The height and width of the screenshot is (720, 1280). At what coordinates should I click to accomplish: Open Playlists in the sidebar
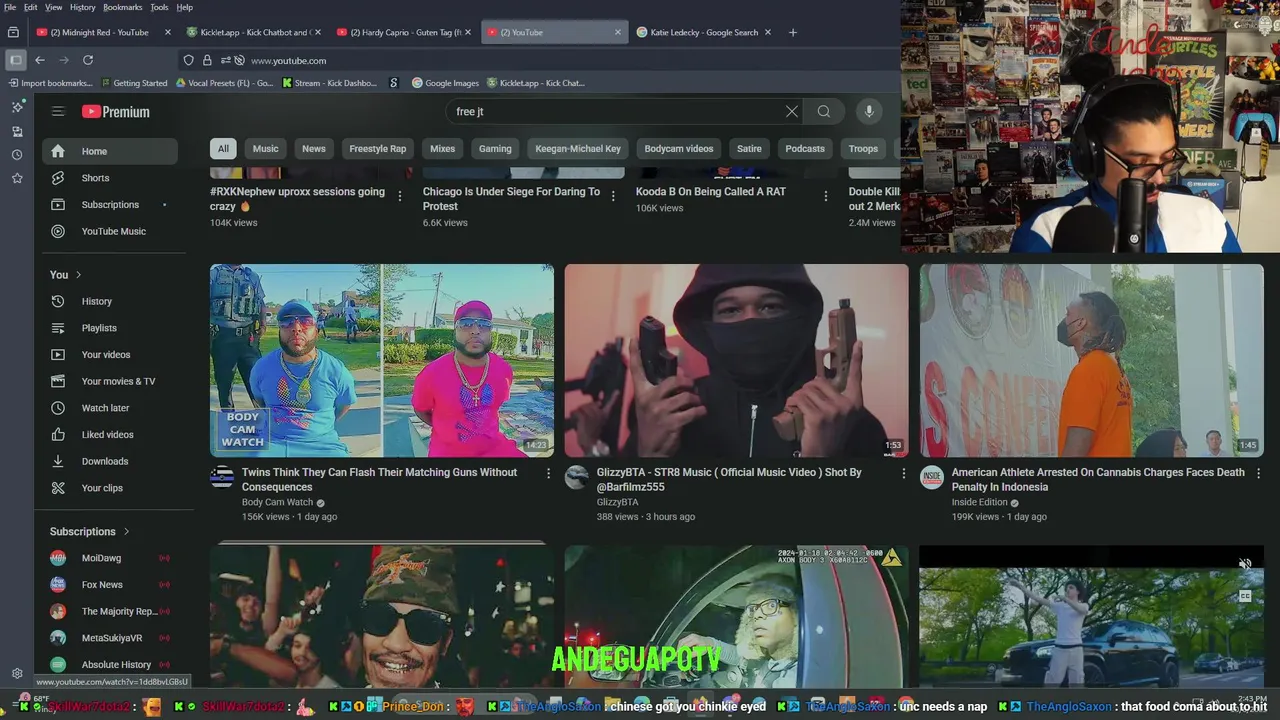(110, 328)
